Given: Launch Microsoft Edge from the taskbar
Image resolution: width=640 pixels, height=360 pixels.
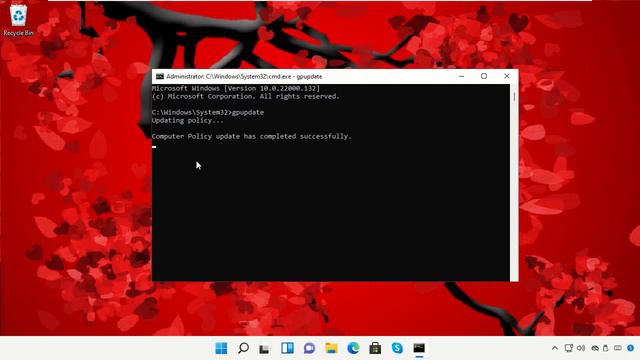Looking at the screenshot, I should click(353, 348).
